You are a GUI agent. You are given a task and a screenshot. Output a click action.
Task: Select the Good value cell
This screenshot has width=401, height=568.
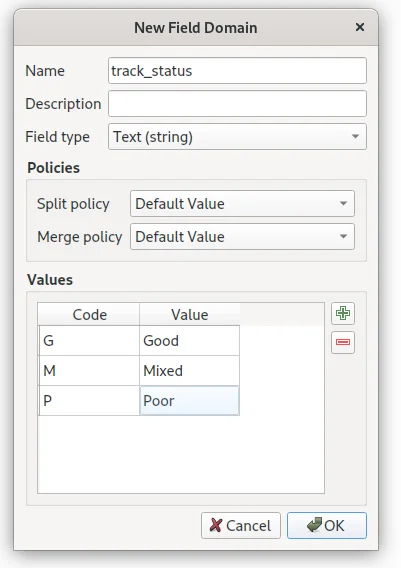(x=189, y=341)
